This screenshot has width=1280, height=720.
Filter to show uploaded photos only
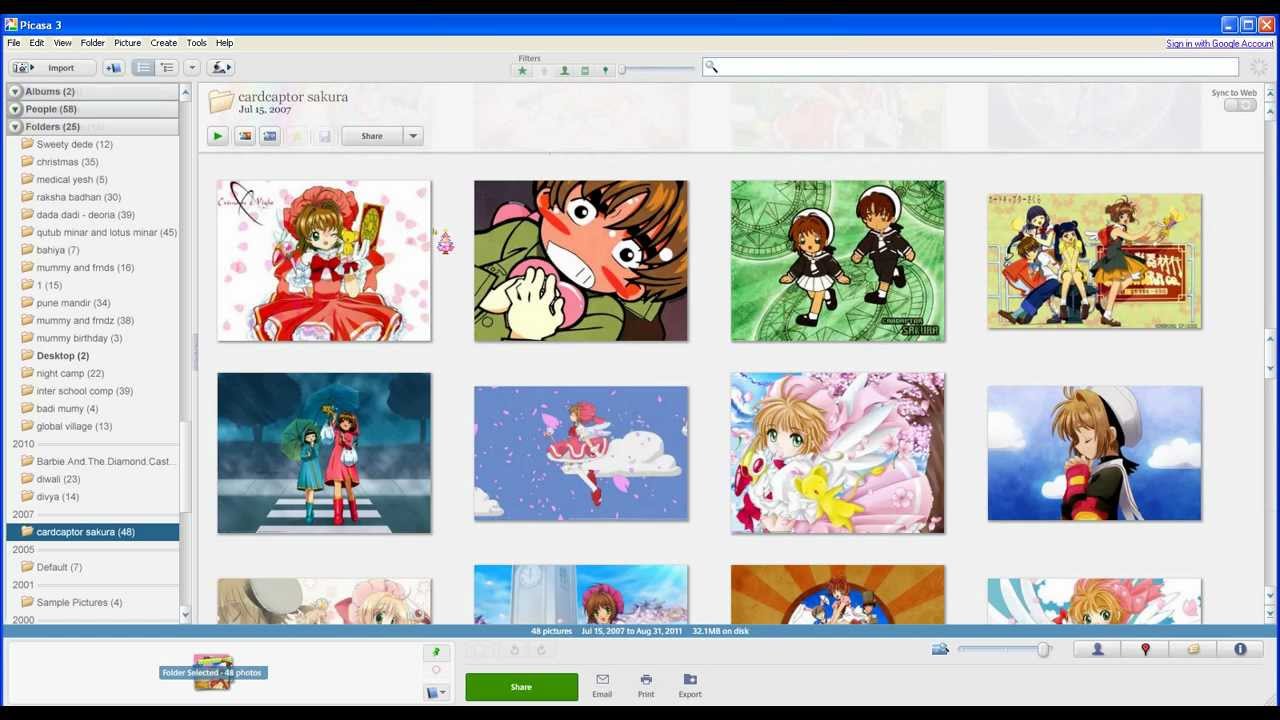coord(544,70)
